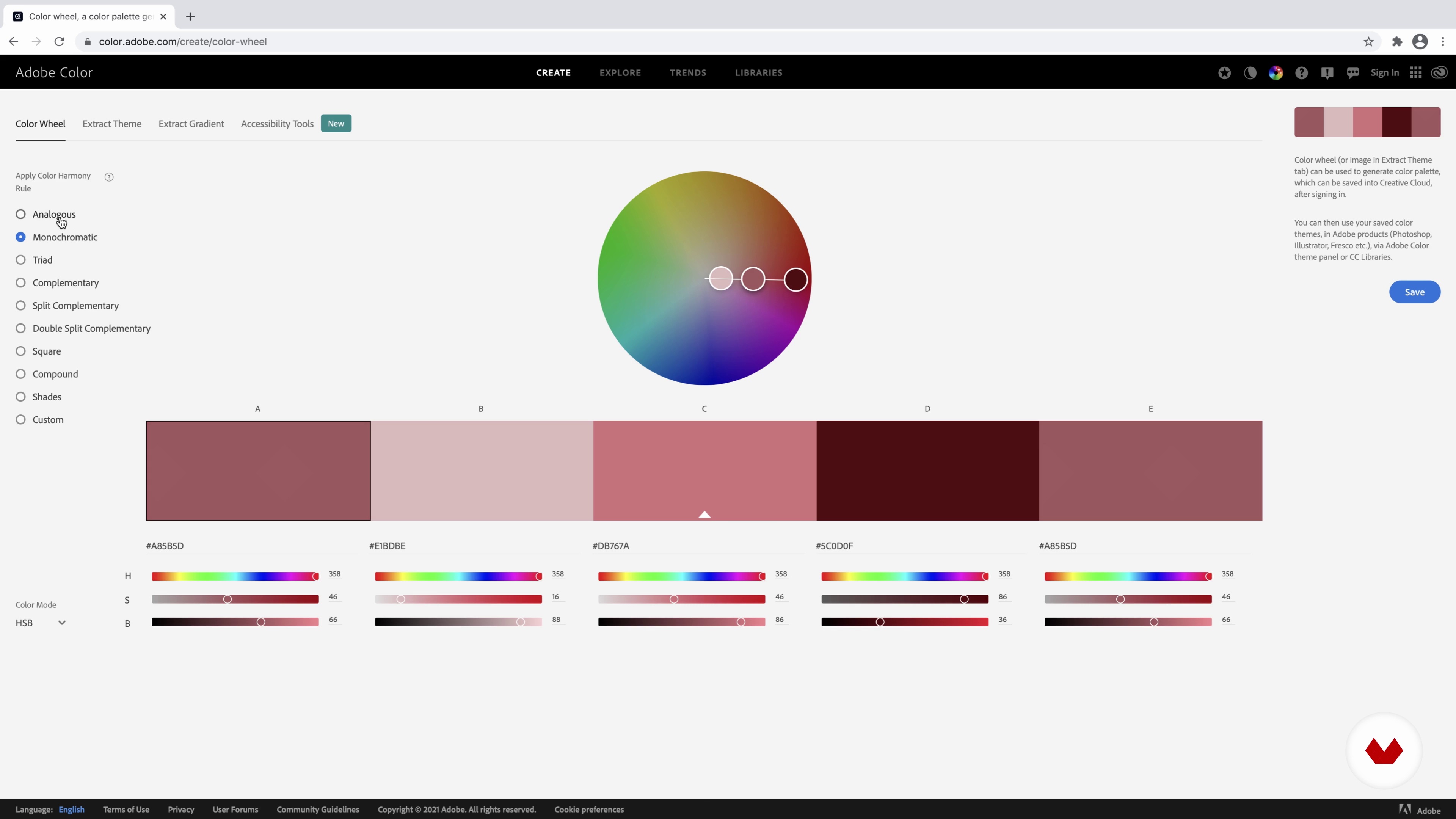Open the browser extensions puzzle icon

tap(1397, 41)
